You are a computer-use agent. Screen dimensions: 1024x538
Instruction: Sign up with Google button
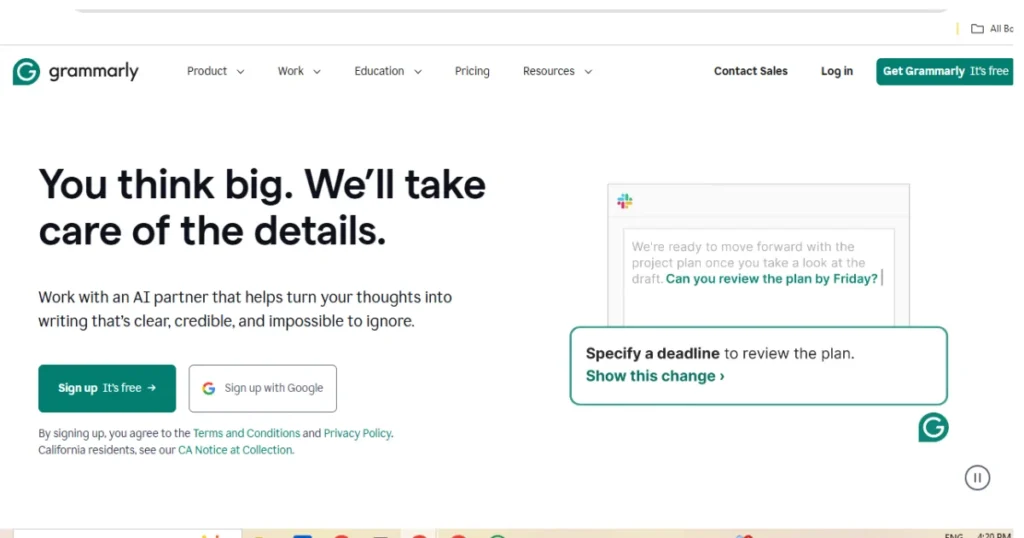263,388
